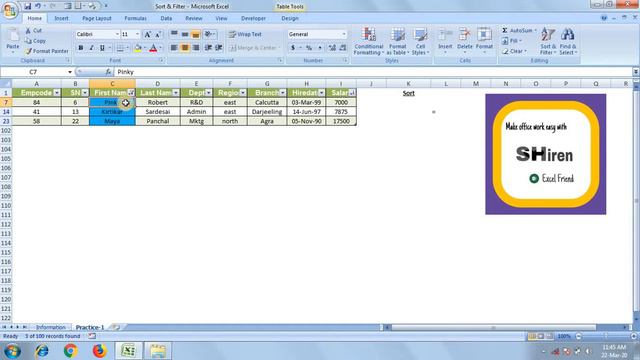The width and height of the screenshot is (640, 360).
Task: Click the Clear button
Action: (514, 51)
